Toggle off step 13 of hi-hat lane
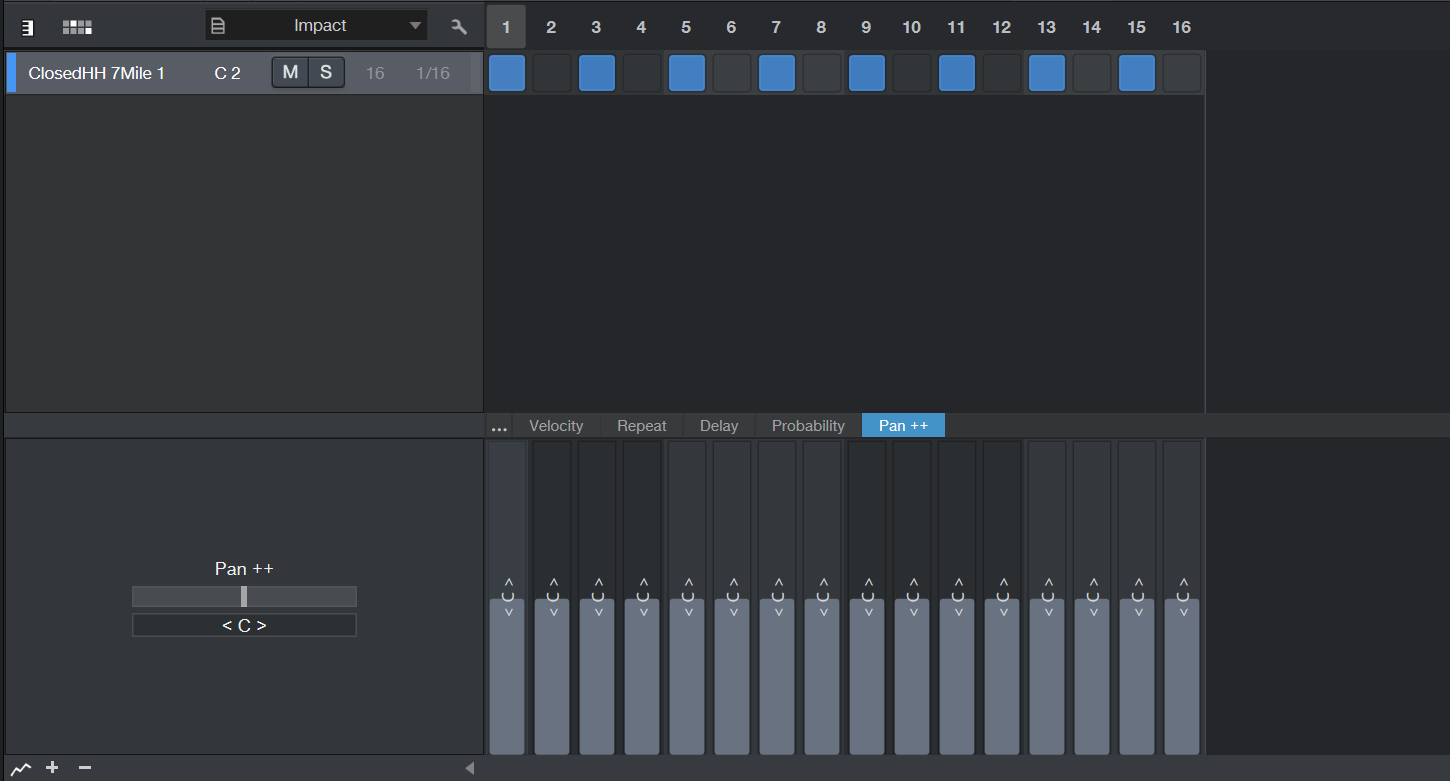Screen dimensions: 1450x781 pyautogui.click(x=1047, y=73)
